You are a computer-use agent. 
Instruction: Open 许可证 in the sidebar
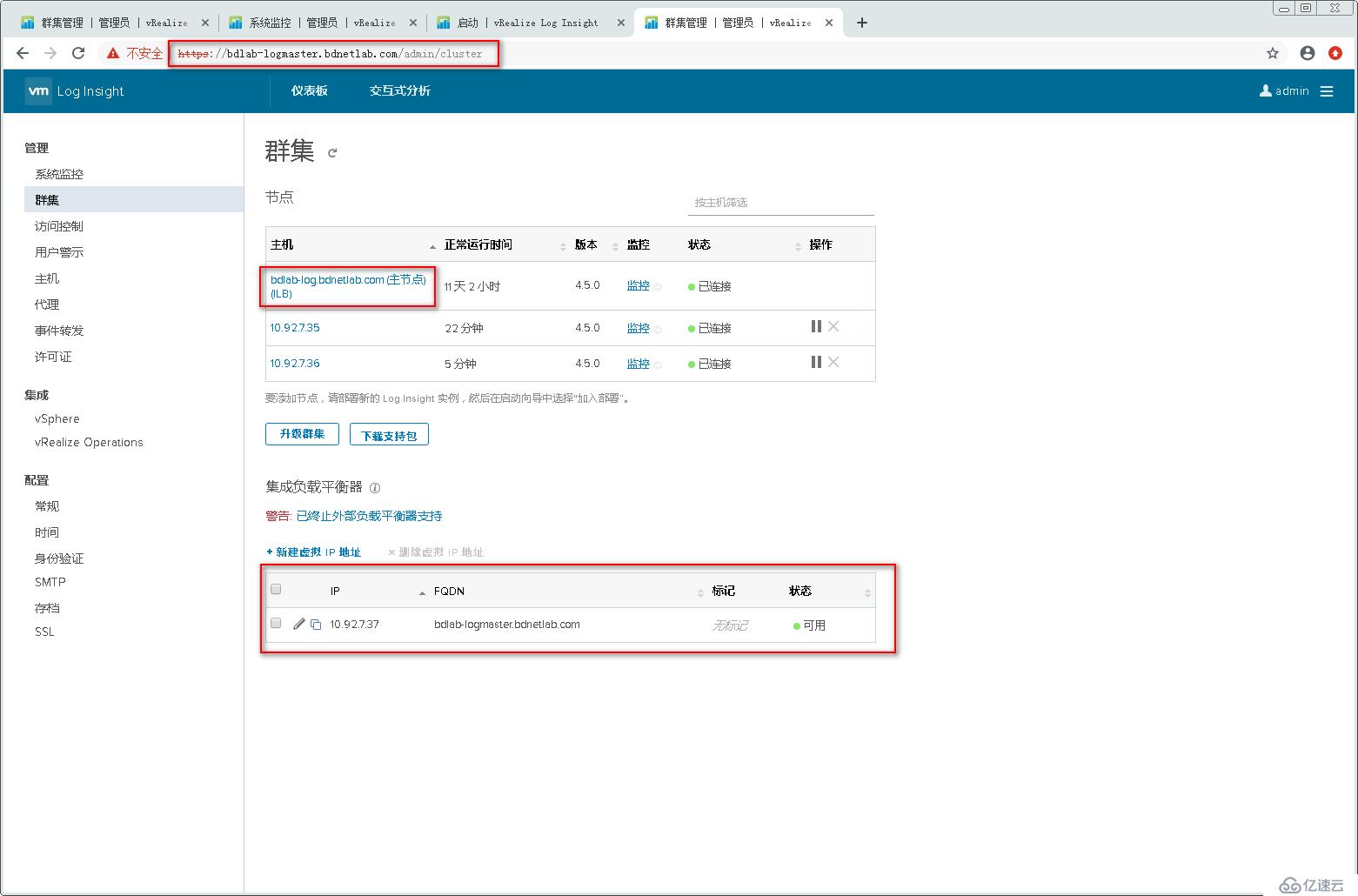tap(53, 357)
